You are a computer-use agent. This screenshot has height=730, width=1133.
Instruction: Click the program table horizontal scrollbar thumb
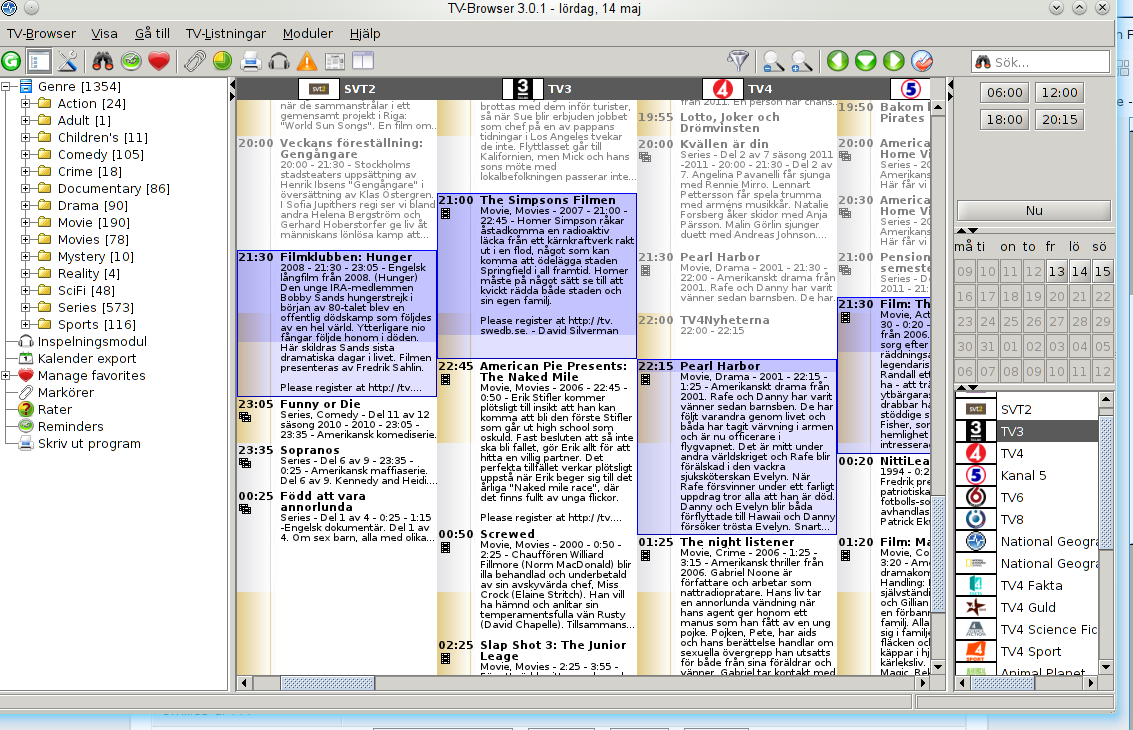[x=327, y=683]
